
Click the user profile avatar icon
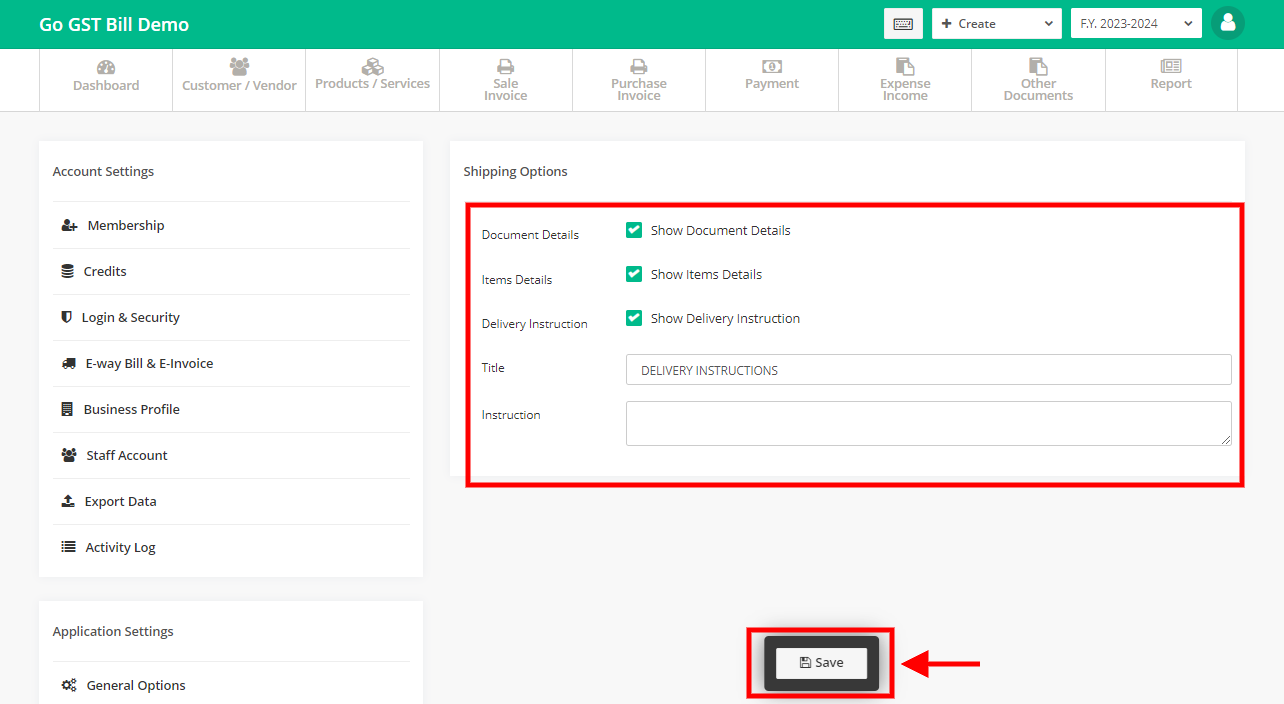pyautogui.click(x=1227, y=23)
